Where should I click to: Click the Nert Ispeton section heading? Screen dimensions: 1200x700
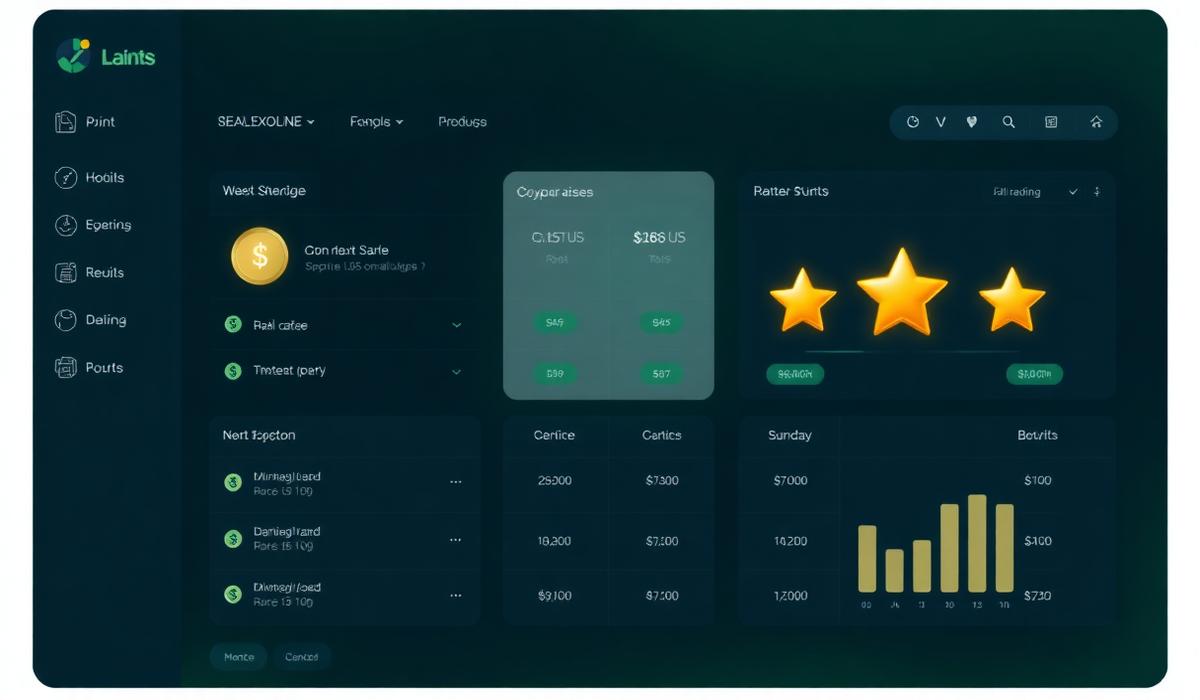pos(259,435)
